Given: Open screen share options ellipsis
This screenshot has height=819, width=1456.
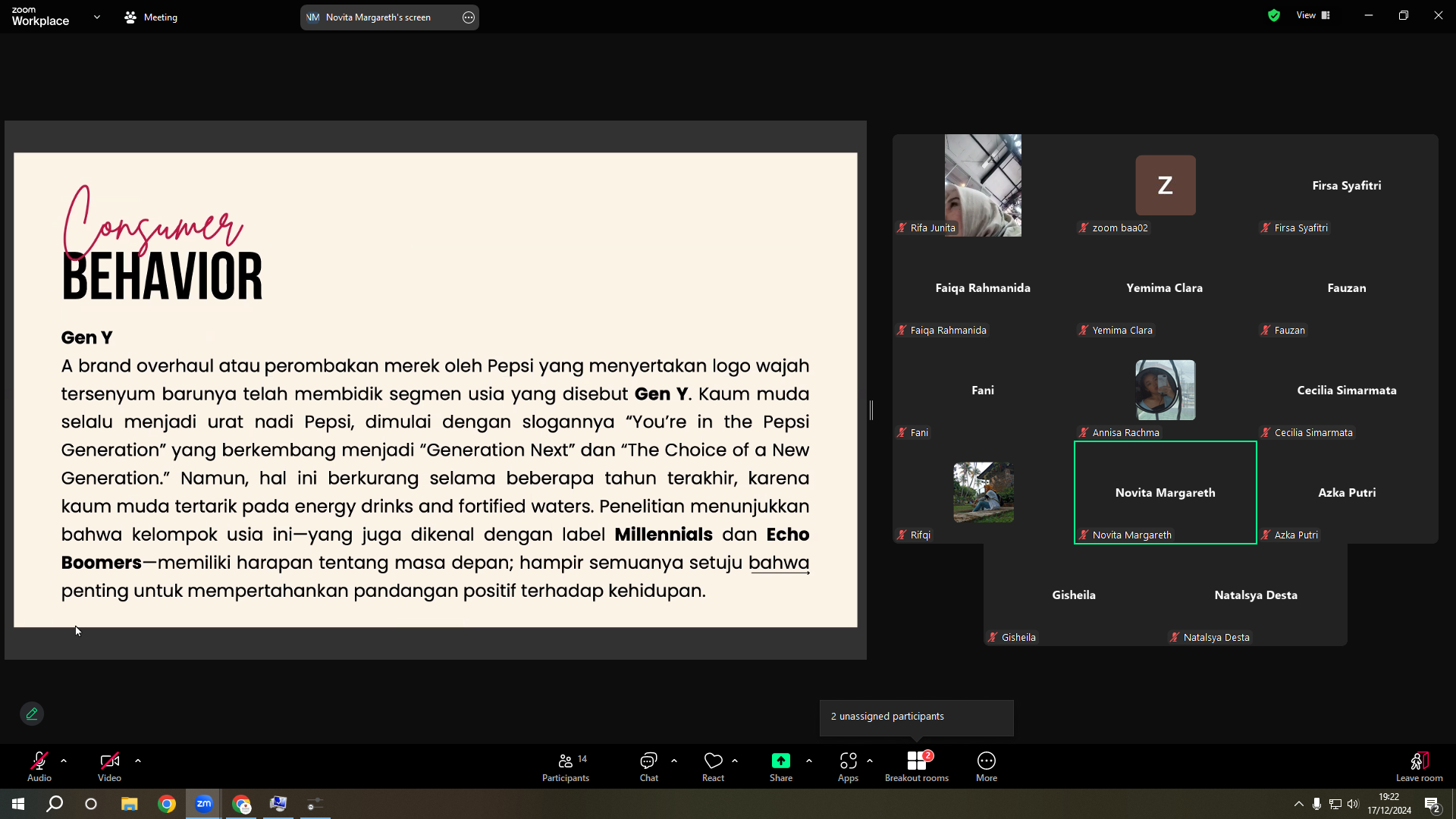Looking at the screenshot, I should 469,17.
